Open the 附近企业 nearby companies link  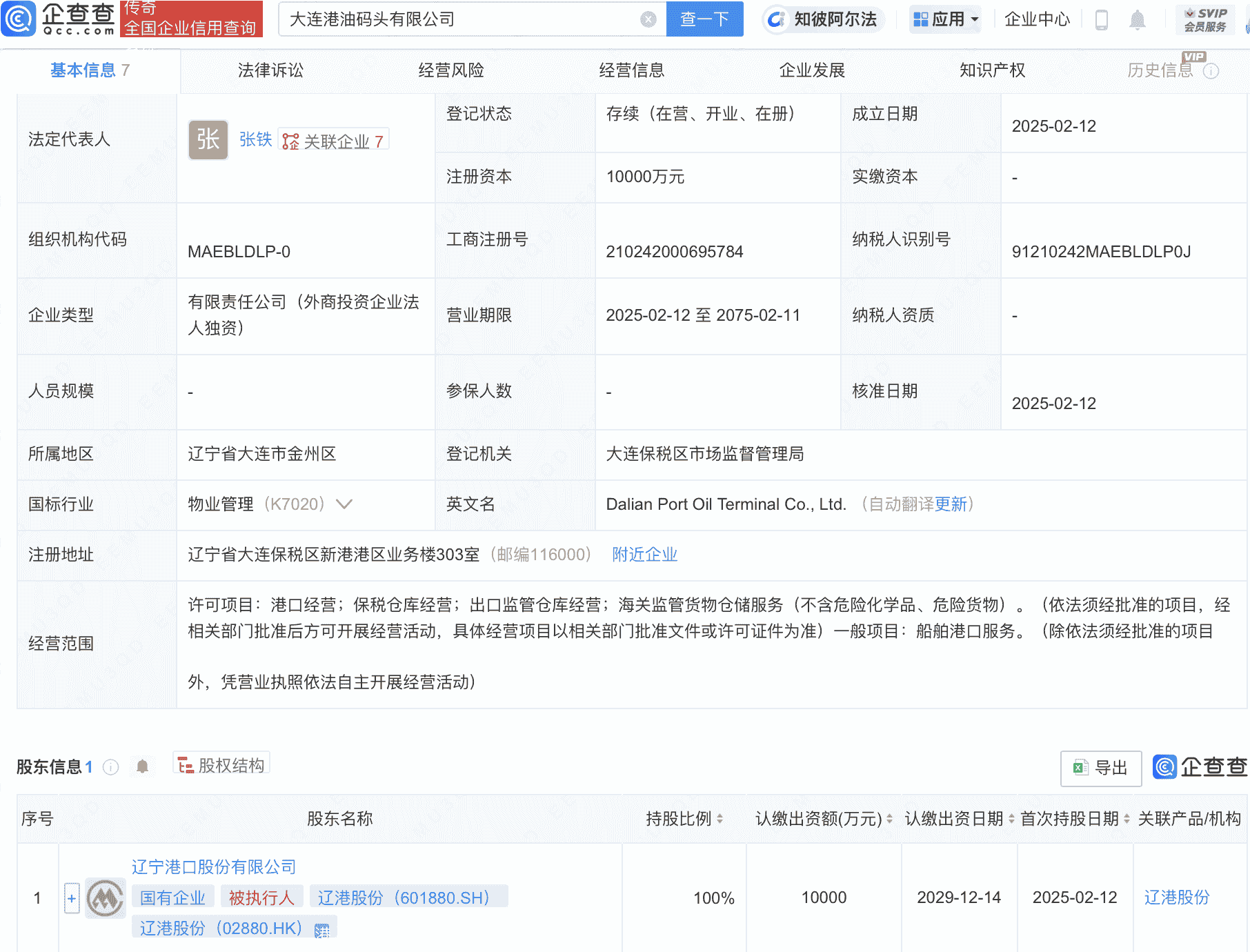[644, 554]
